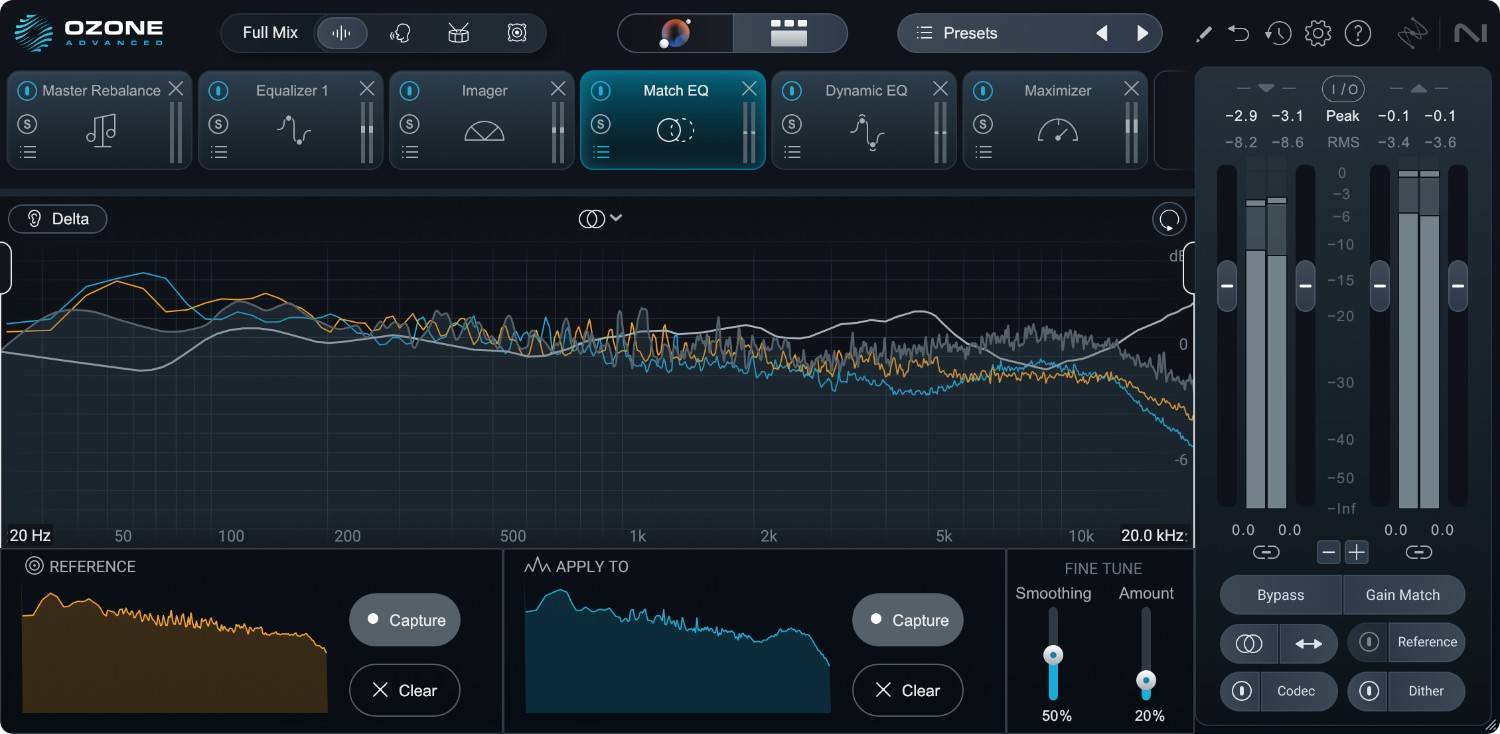Open the session history clock icon
Viewport: 1500px width, 734px height.
tap(1278, 33)
